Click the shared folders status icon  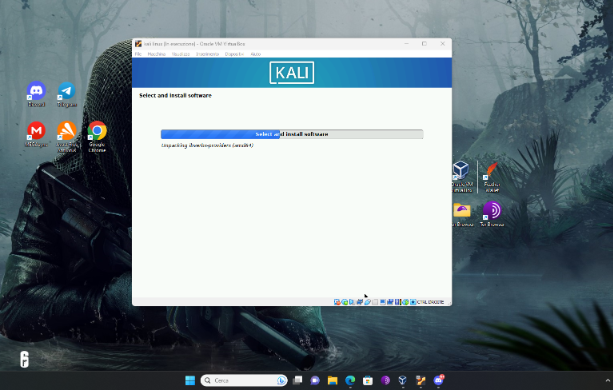click(375, 302)
